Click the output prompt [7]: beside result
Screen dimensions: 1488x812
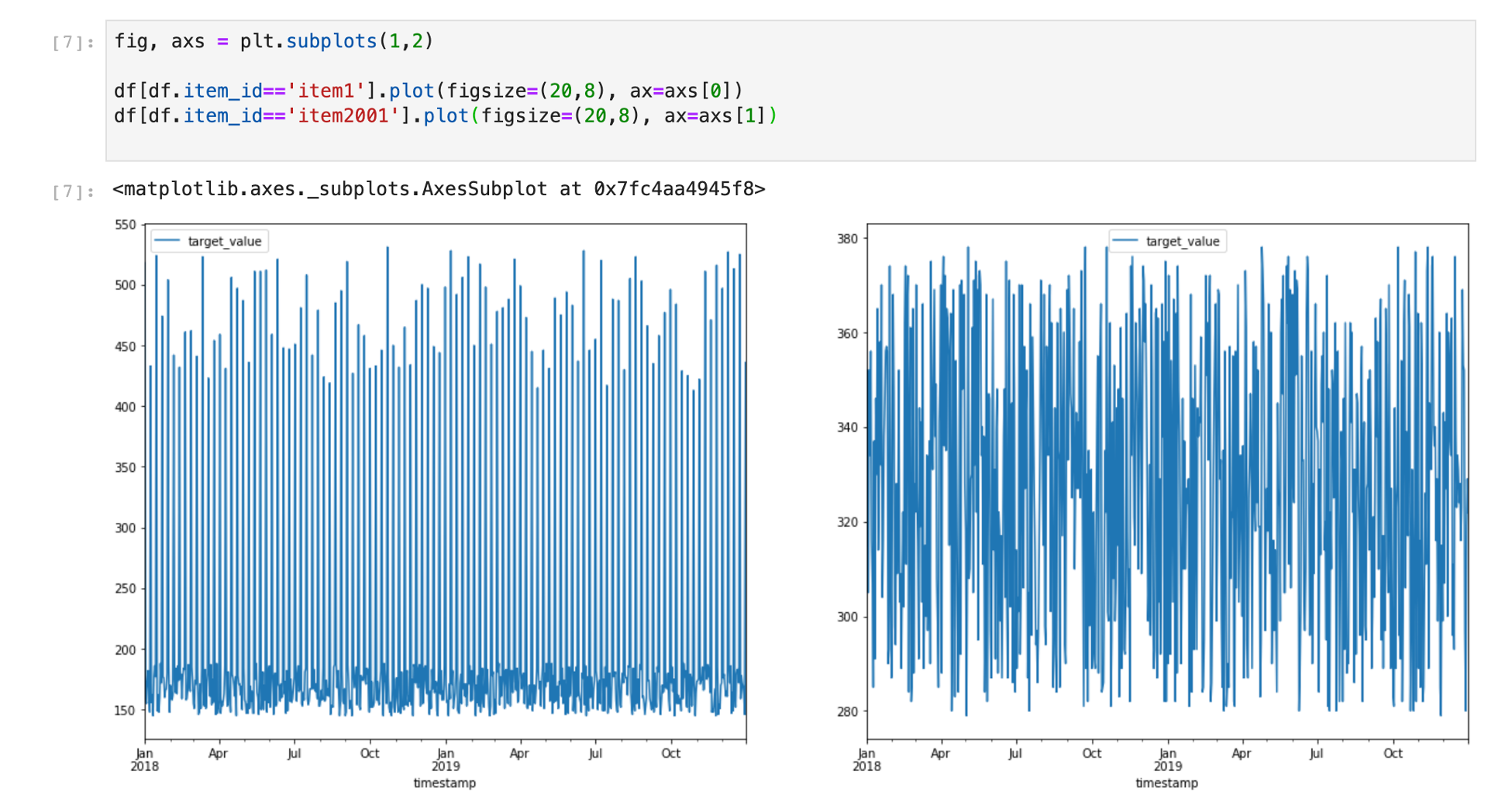click(x=73, y=191)
